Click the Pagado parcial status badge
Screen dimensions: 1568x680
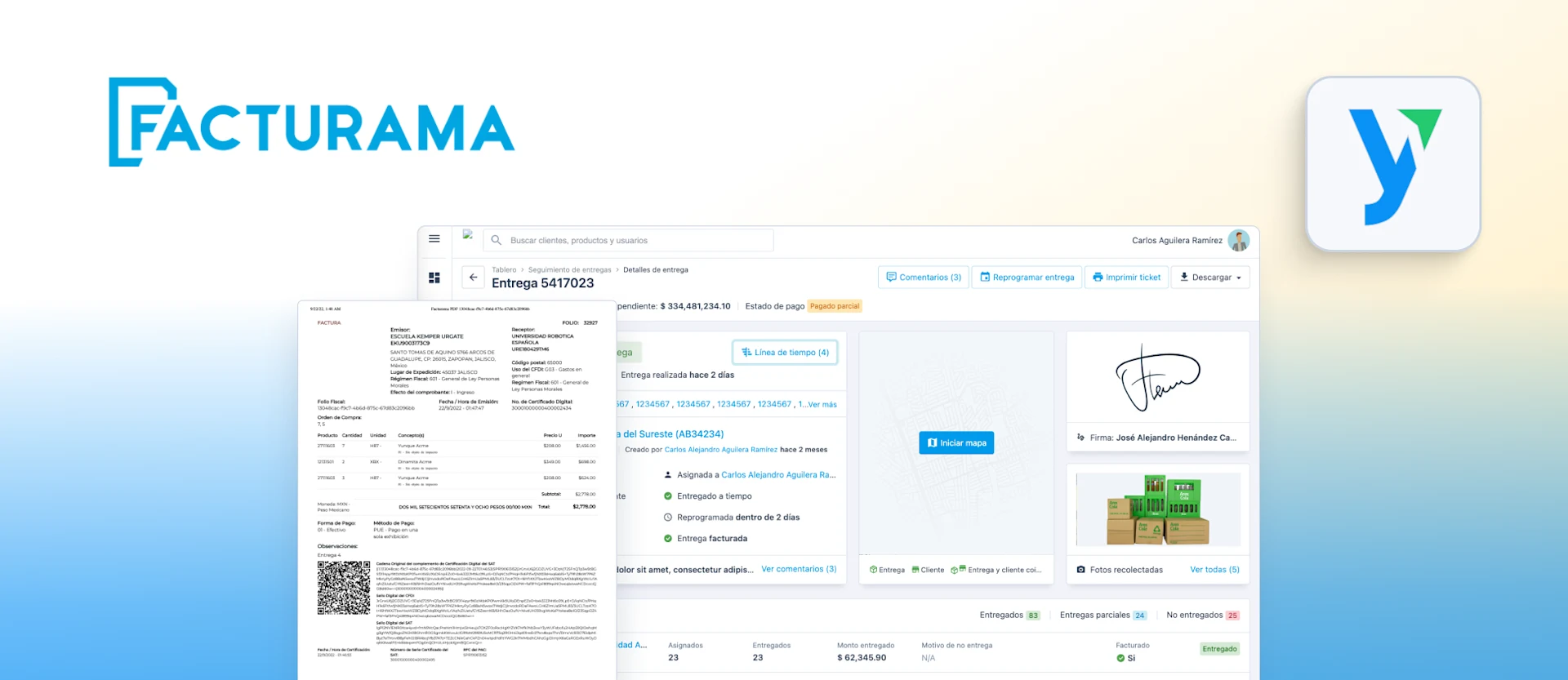click(835, 306)
